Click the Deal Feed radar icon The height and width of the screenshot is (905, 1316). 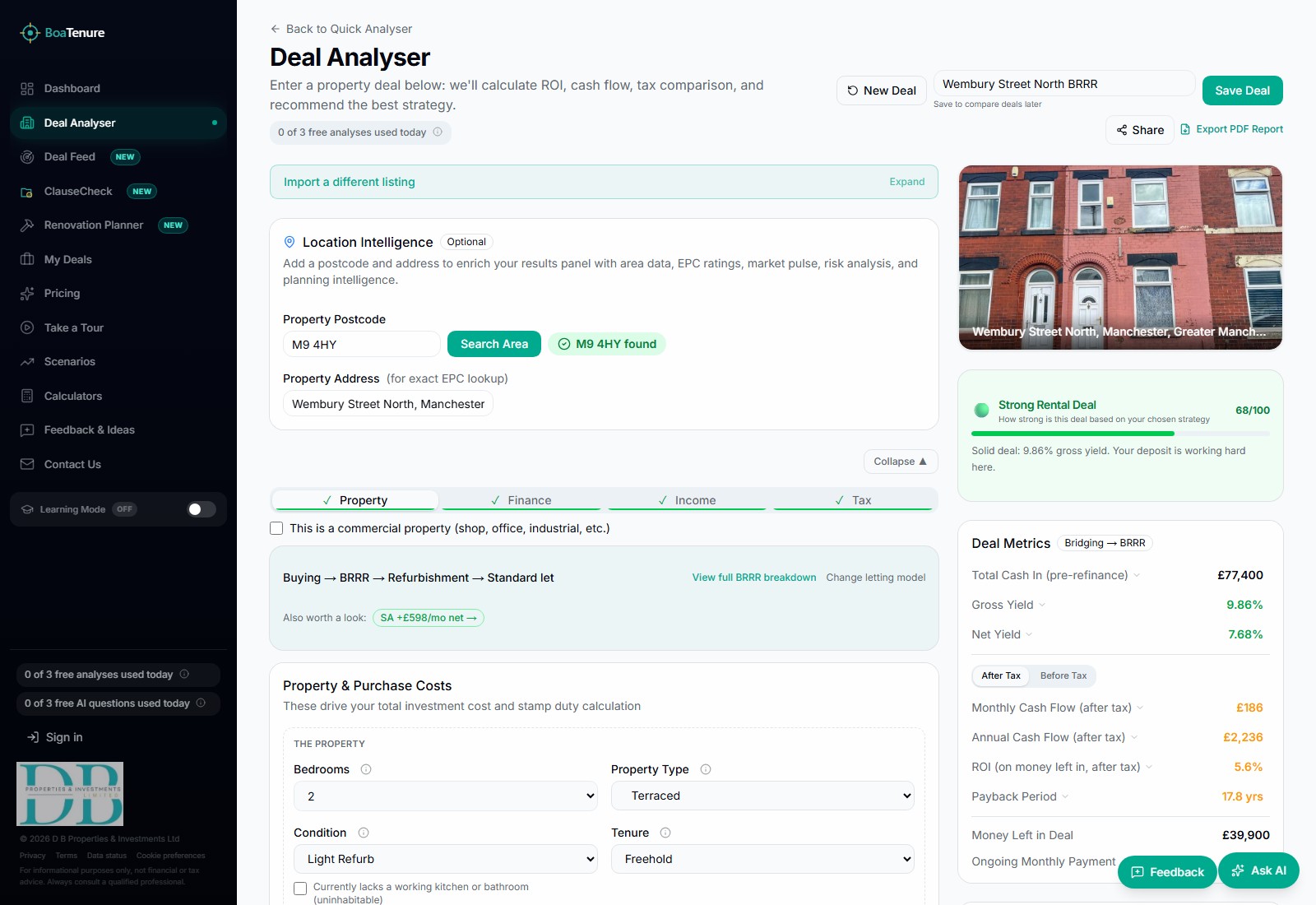27,157
